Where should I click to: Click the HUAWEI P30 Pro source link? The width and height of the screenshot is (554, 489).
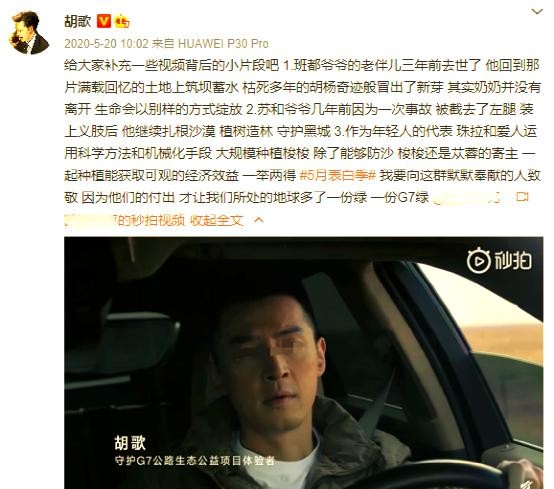pyautogui.click(x=223, y=43)
